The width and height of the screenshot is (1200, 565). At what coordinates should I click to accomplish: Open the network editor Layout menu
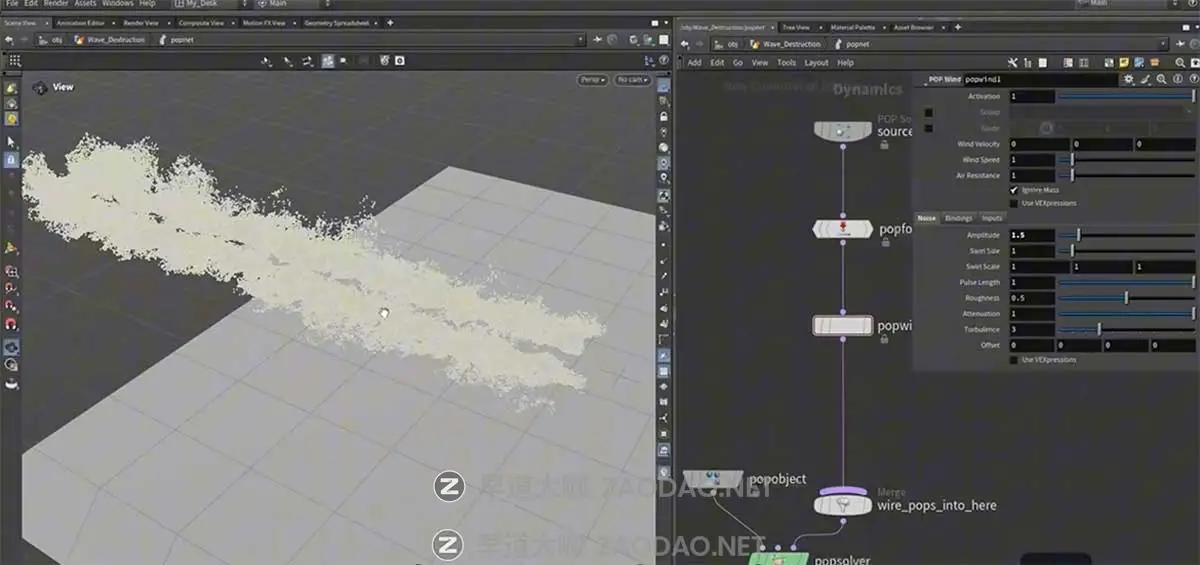click(816, 62)
